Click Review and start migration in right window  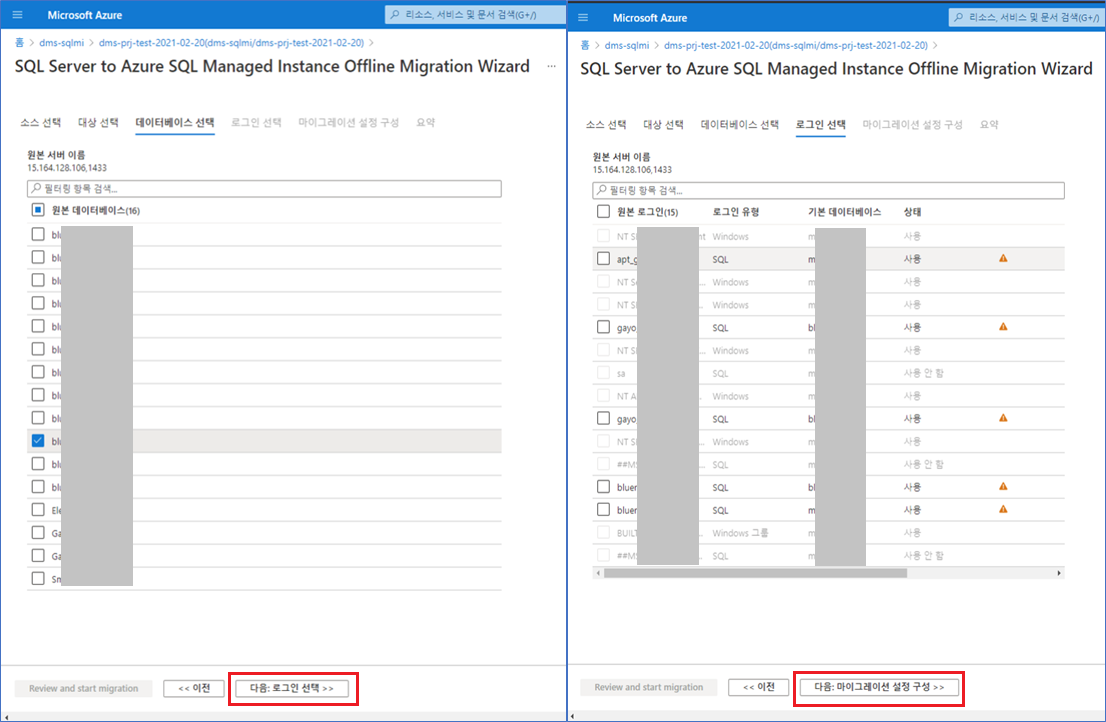pyautogui.click(x=648, y=687)
